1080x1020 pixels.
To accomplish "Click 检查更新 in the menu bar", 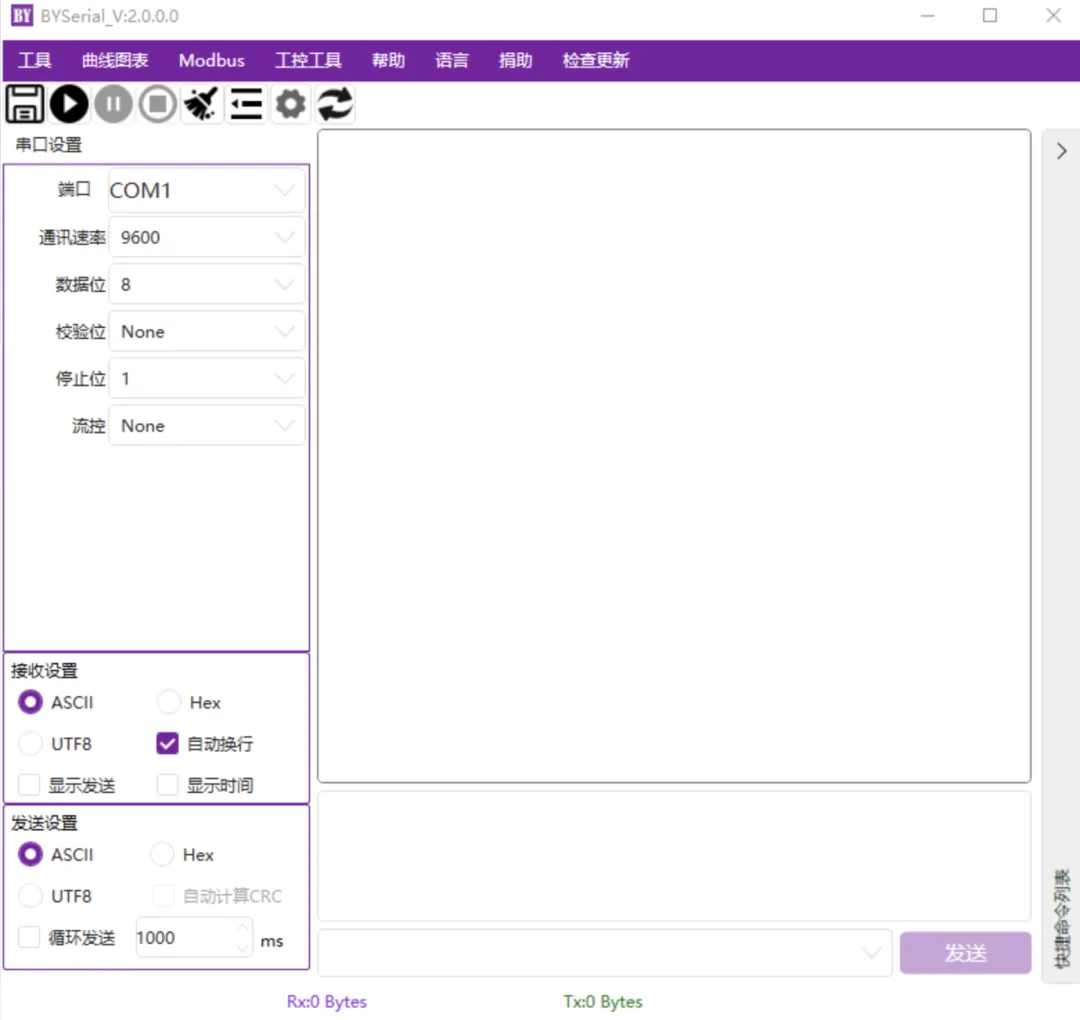I will click(x=596, y=61).
